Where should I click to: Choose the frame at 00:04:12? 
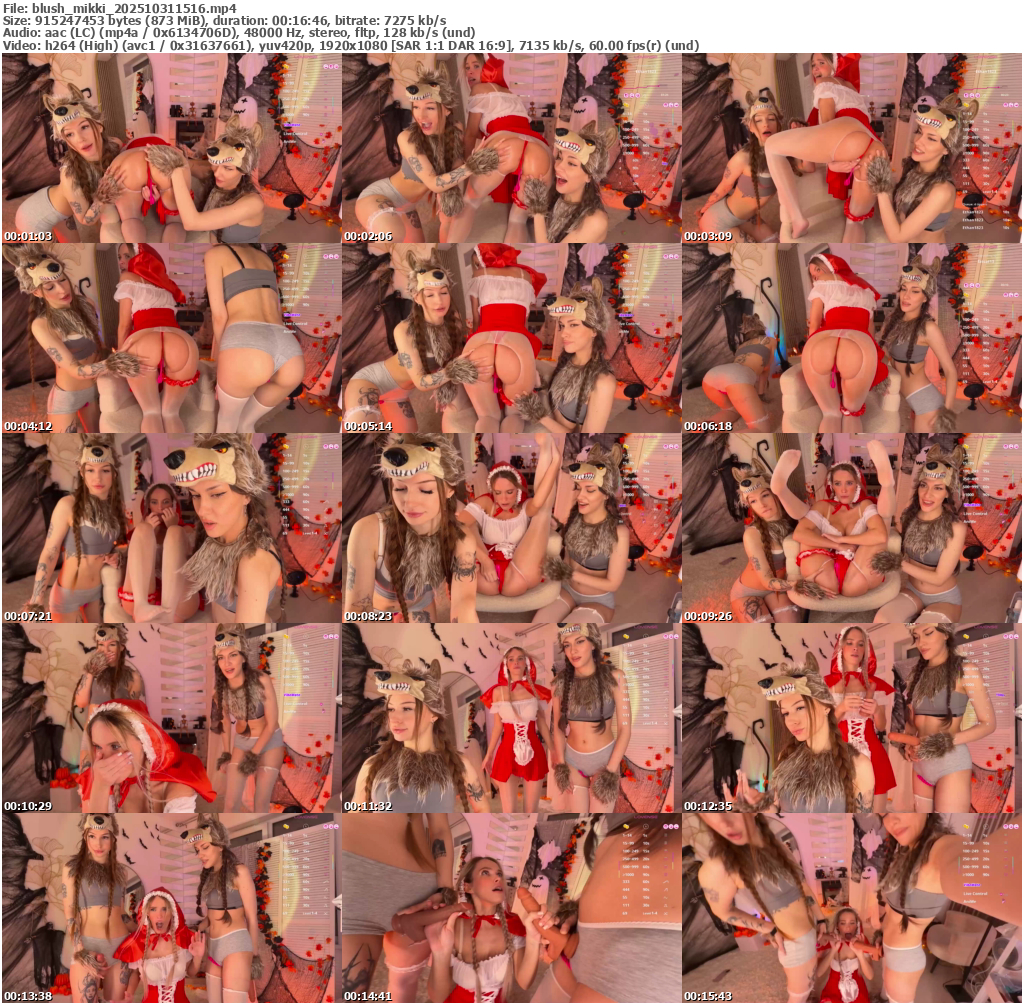(171, 338)
